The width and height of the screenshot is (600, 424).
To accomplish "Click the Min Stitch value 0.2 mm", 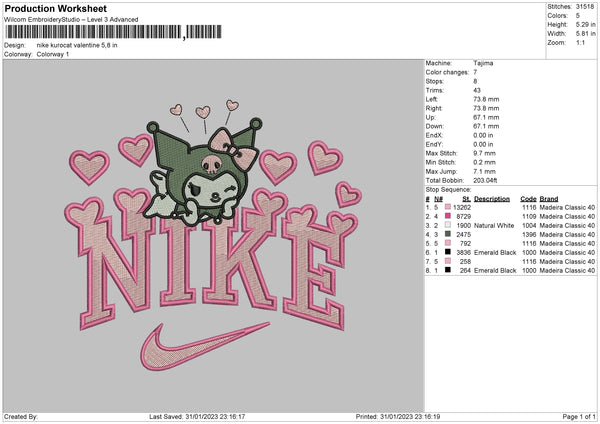I will (484, 162).
